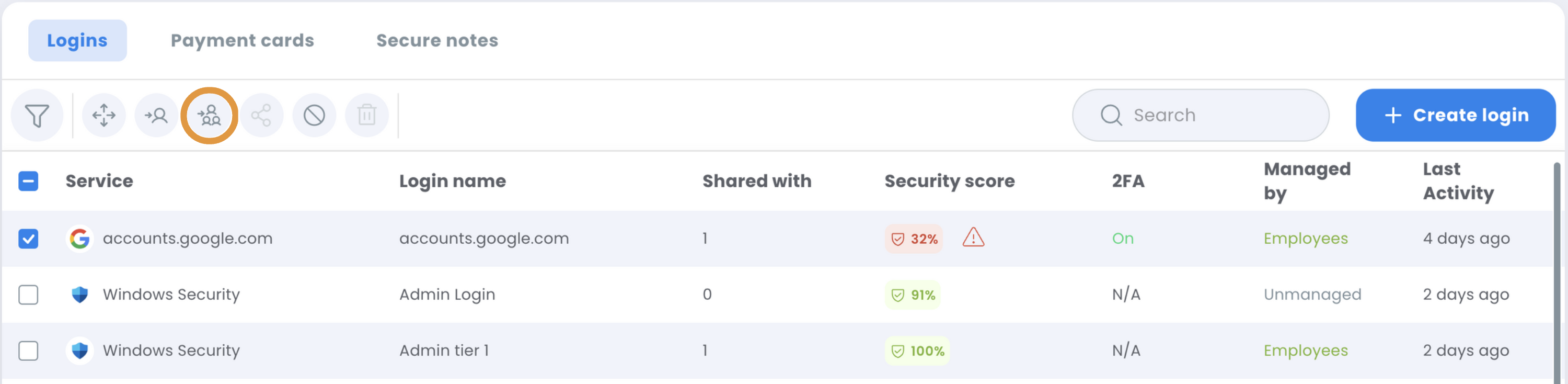Screen dimensions: 1568x384
Task: Switch to the Payment cards tab
Action: click(243, 40)
